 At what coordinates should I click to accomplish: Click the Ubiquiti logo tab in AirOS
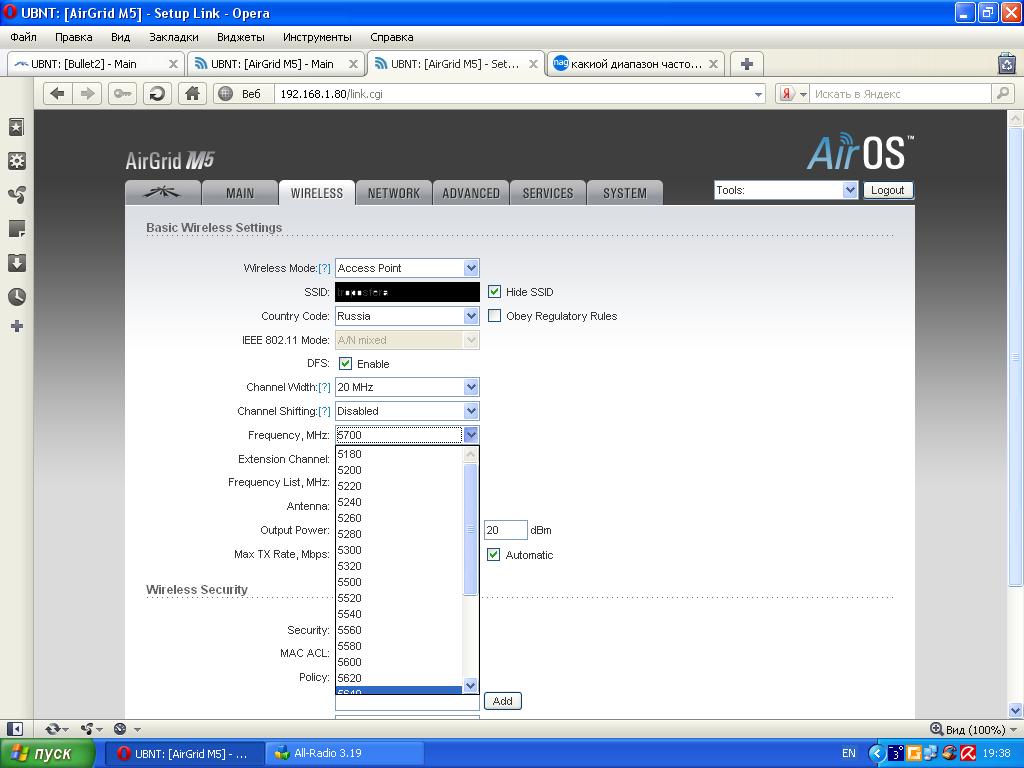coord(162,193)
